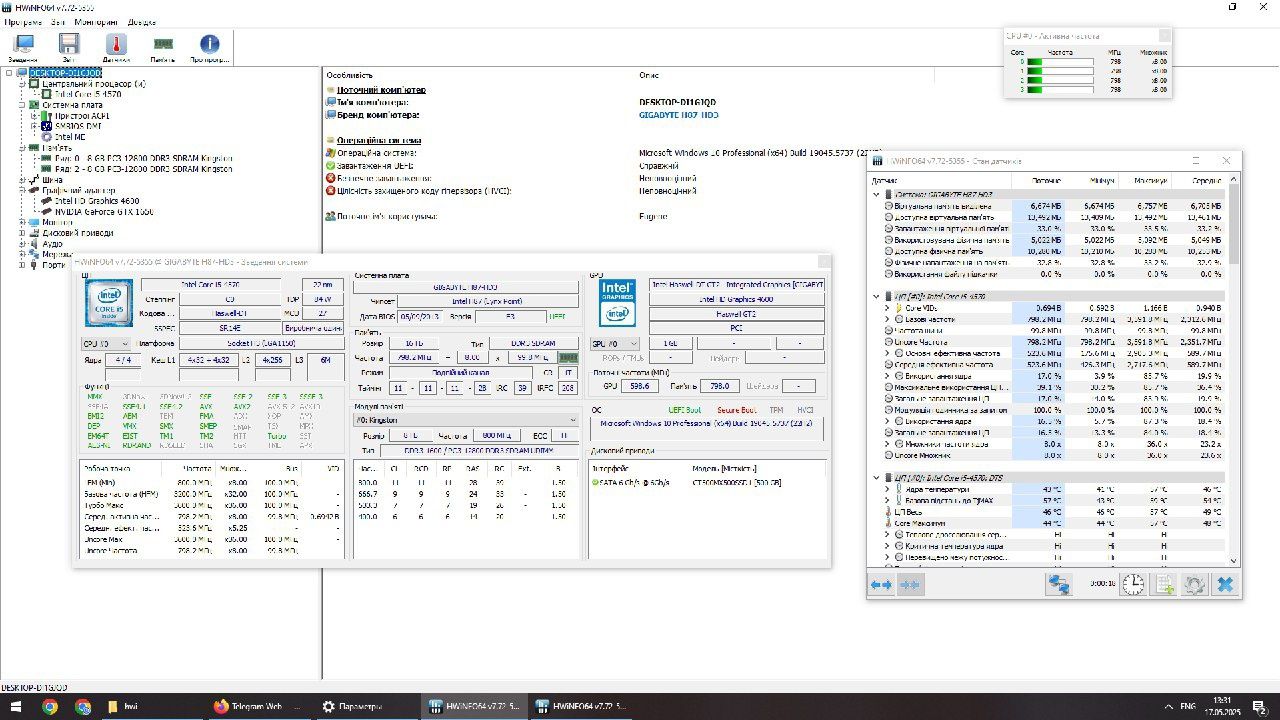Switch to Telegram Web Firefox taskbar button
Image resolution: width=1280 pixels, height=720 pixels.
(259, 706)
